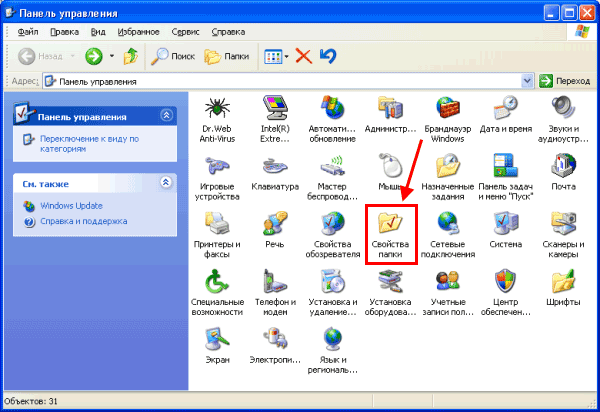
Task: Open the views button dropdown in toolbar
Action: (287, 56)
